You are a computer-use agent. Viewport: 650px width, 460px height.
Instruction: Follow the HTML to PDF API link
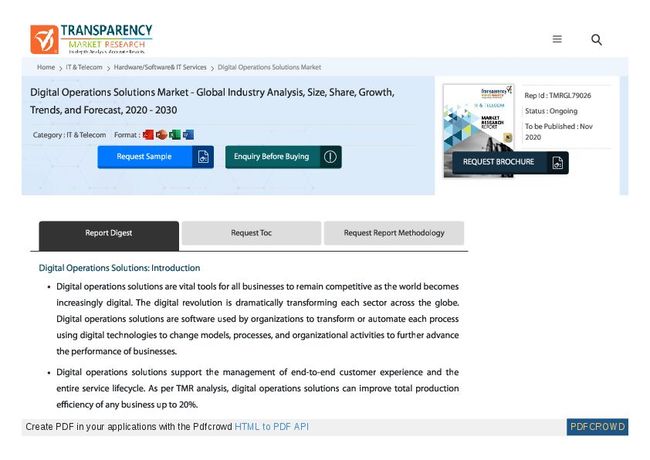coord(271,427)
